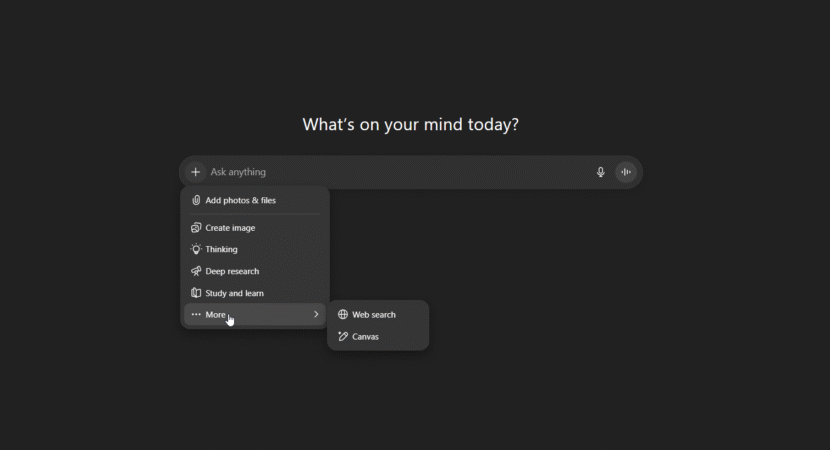Click the globe icon for Web search
The height and width of the screenshot is (450, 830).
click(343, 314)
